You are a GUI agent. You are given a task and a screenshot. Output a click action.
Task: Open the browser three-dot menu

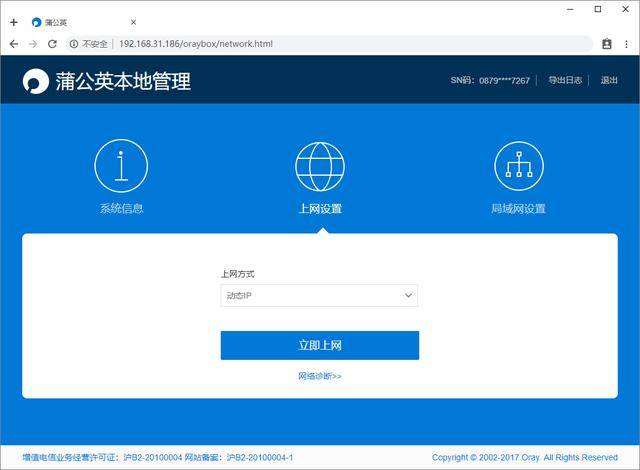(x=626, y=44)
